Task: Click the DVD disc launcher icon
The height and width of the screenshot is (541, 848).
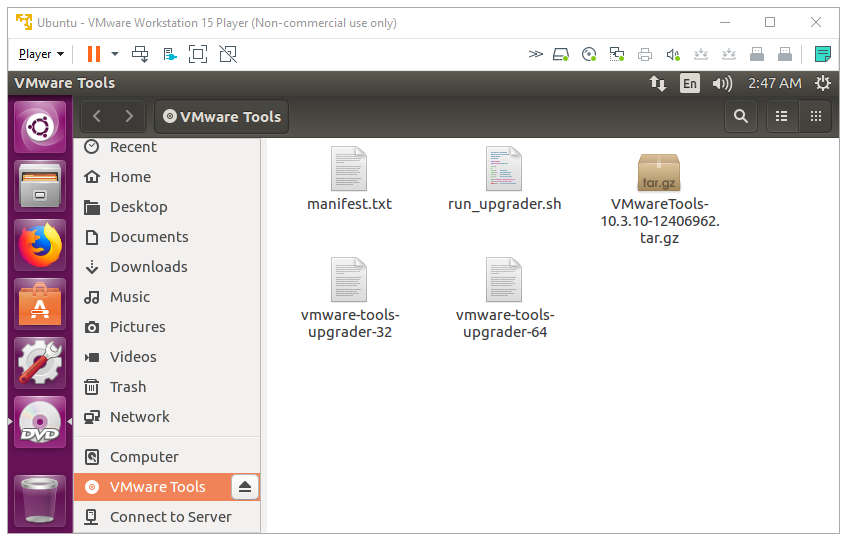Action: [40, 422]
